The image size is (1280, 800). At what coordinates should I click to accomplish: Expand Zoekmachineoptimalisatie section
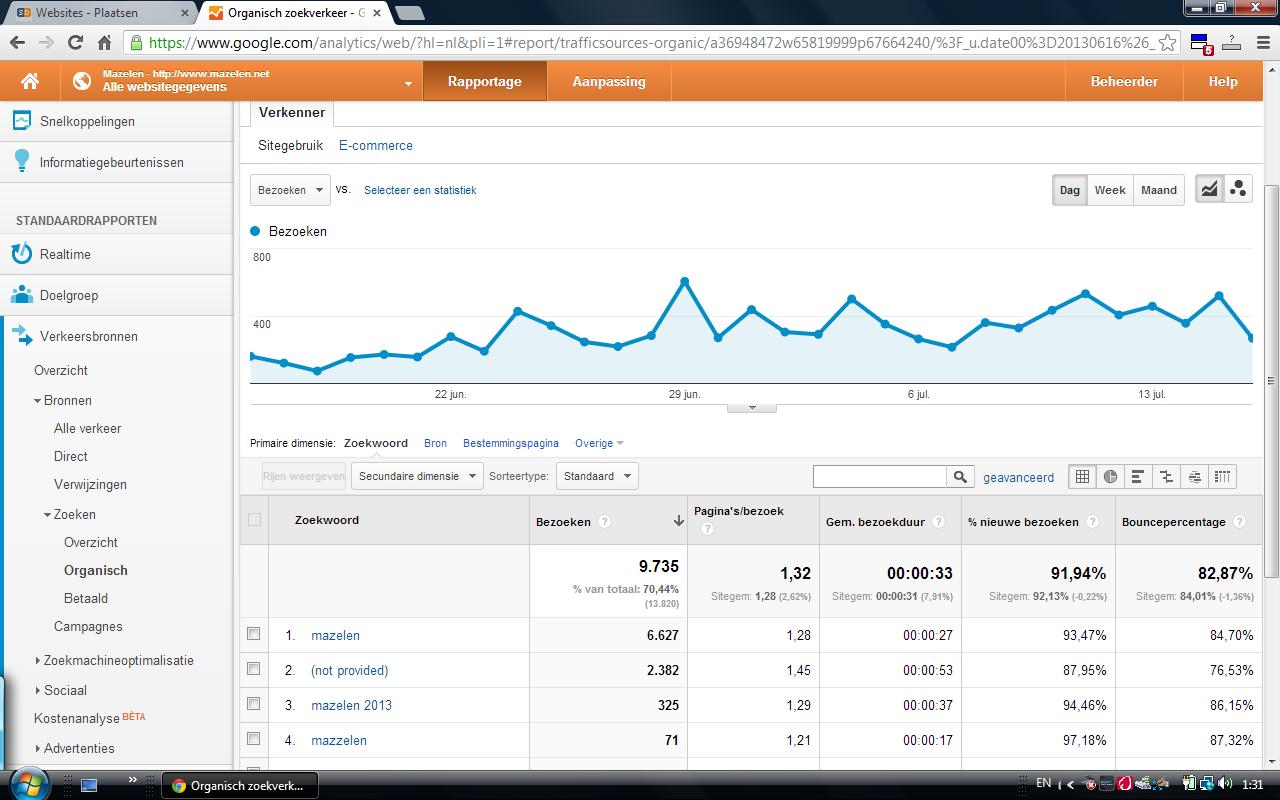coord(38,661)
